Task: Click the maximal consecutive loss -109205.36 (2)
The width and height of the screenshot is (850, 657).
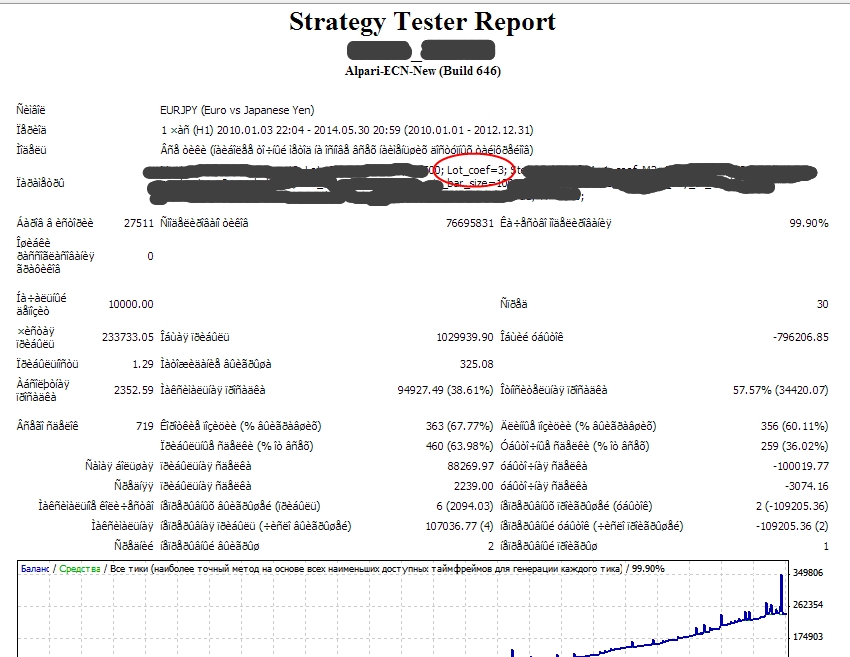Action: [792, 526]
